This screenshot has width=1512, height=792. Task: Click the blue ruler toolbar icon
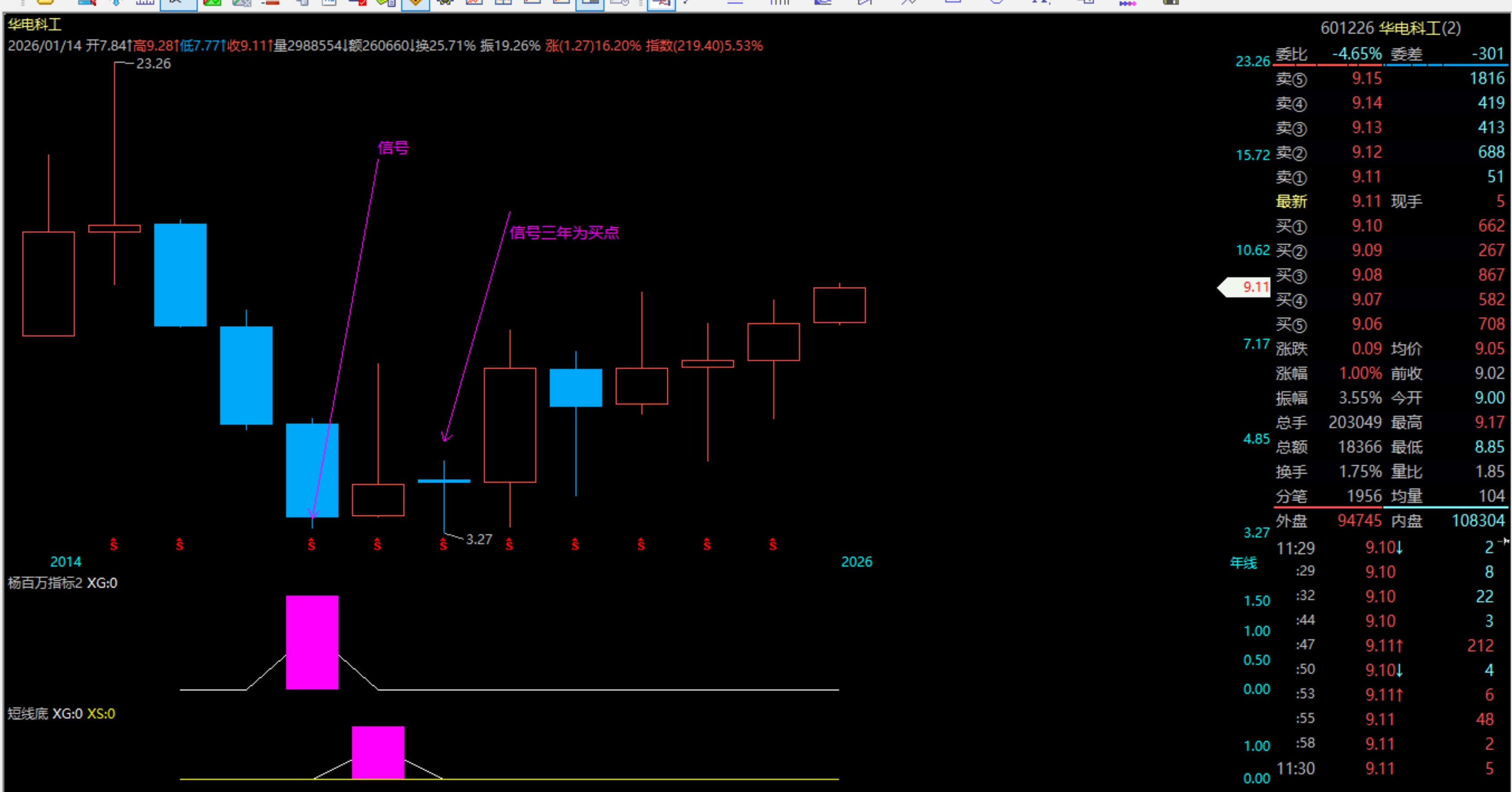coord(145,3)
